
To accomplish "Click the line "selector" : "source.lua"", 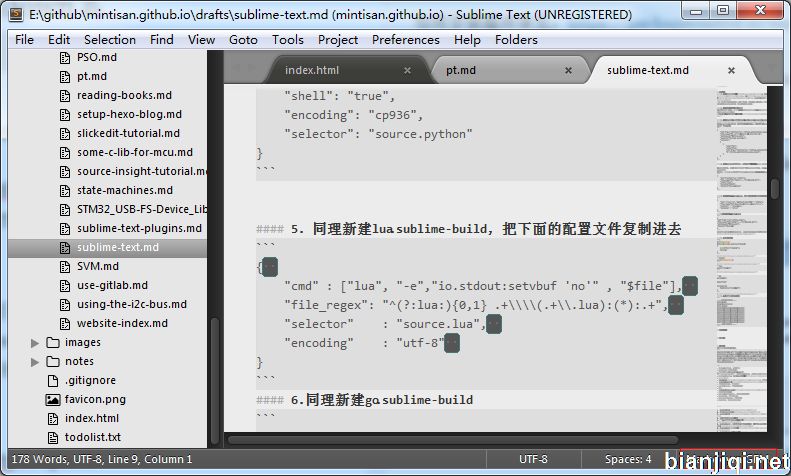I will click(x=385, y=324).
